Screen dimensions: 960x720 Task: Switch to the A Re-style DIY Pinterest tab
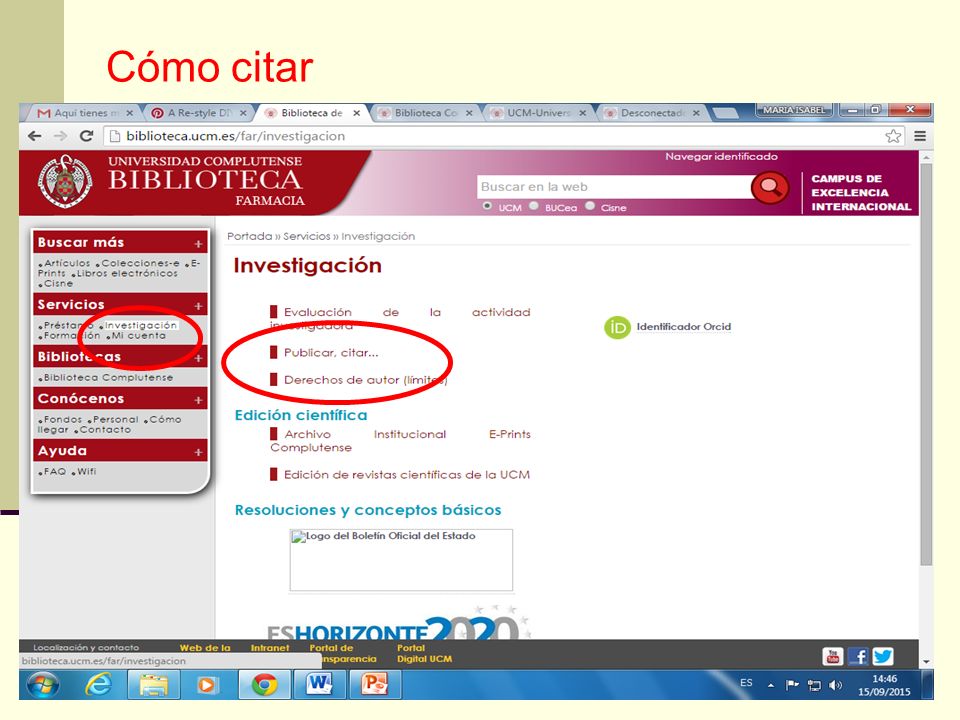(200, 113)
